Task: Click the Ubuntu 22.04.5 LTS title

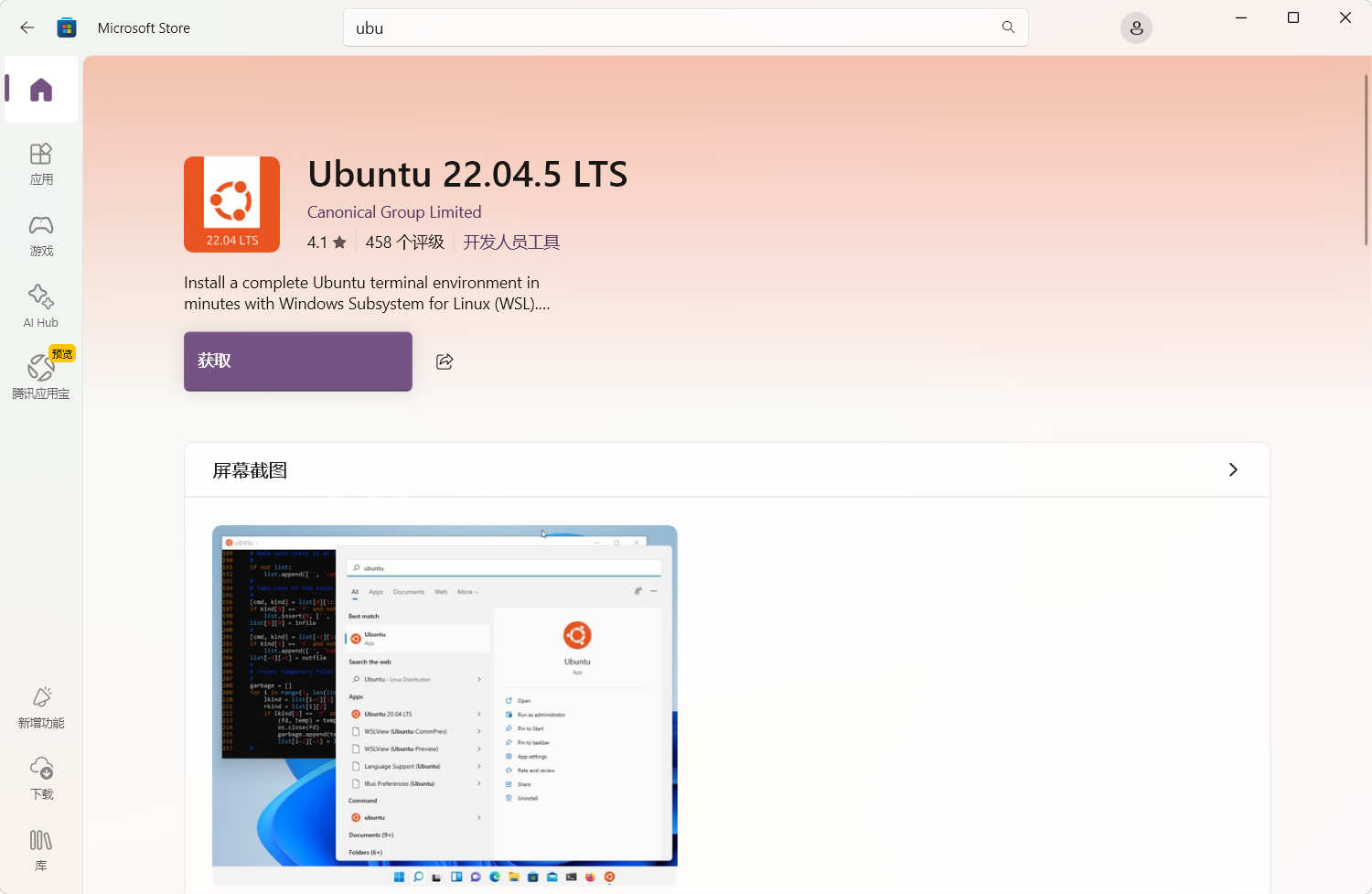Action: (467, 174)
